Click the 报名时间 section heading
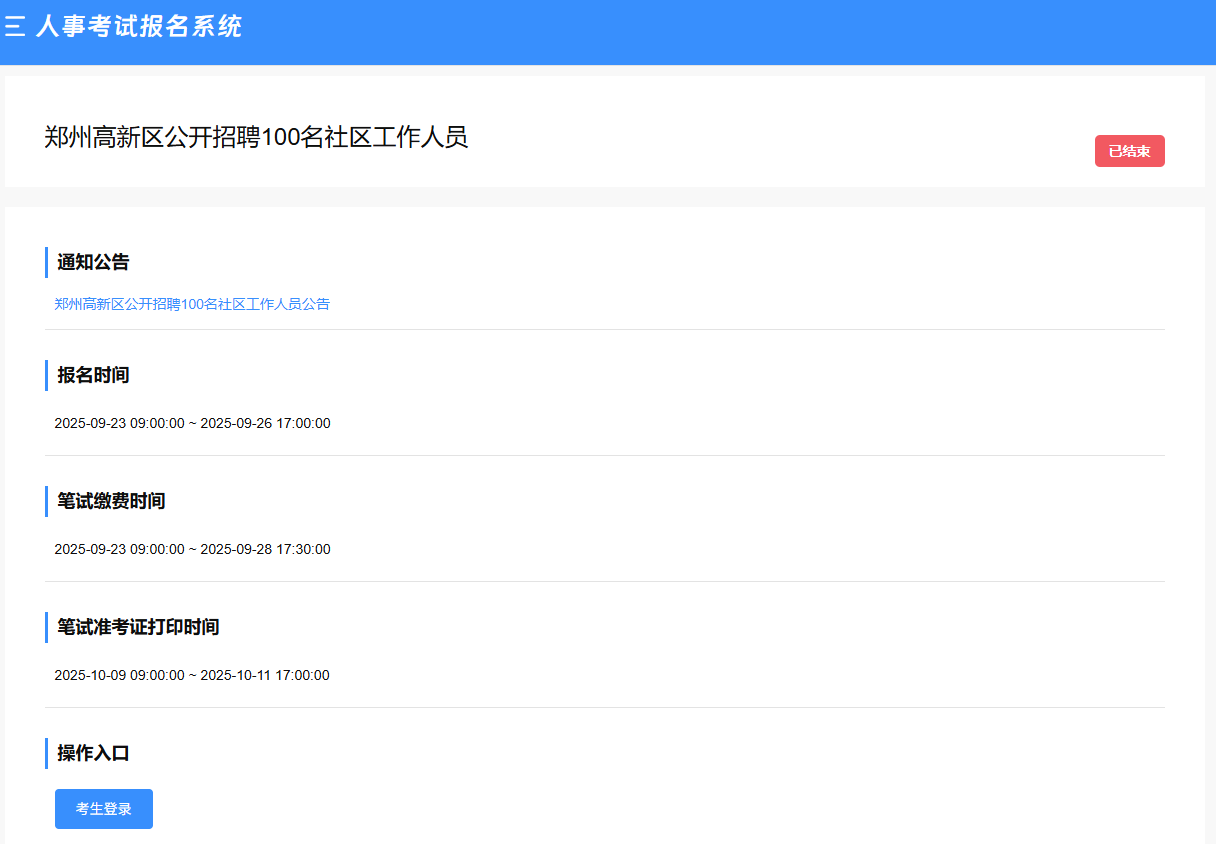1216x844 pixels. 93,375
